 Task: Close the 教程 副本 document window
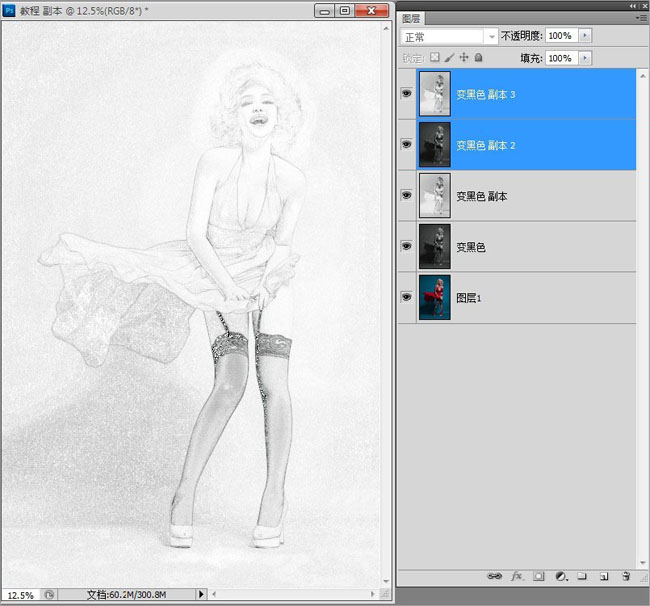(371, 11)
